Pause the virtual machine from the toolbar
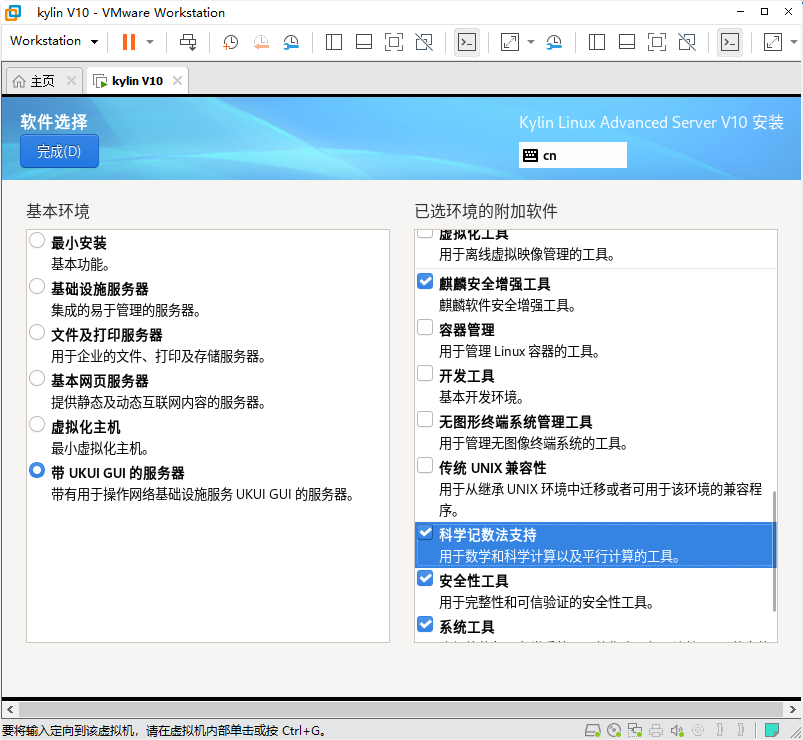The height and width of the screenshot is (740, 803). coord(128,42)
